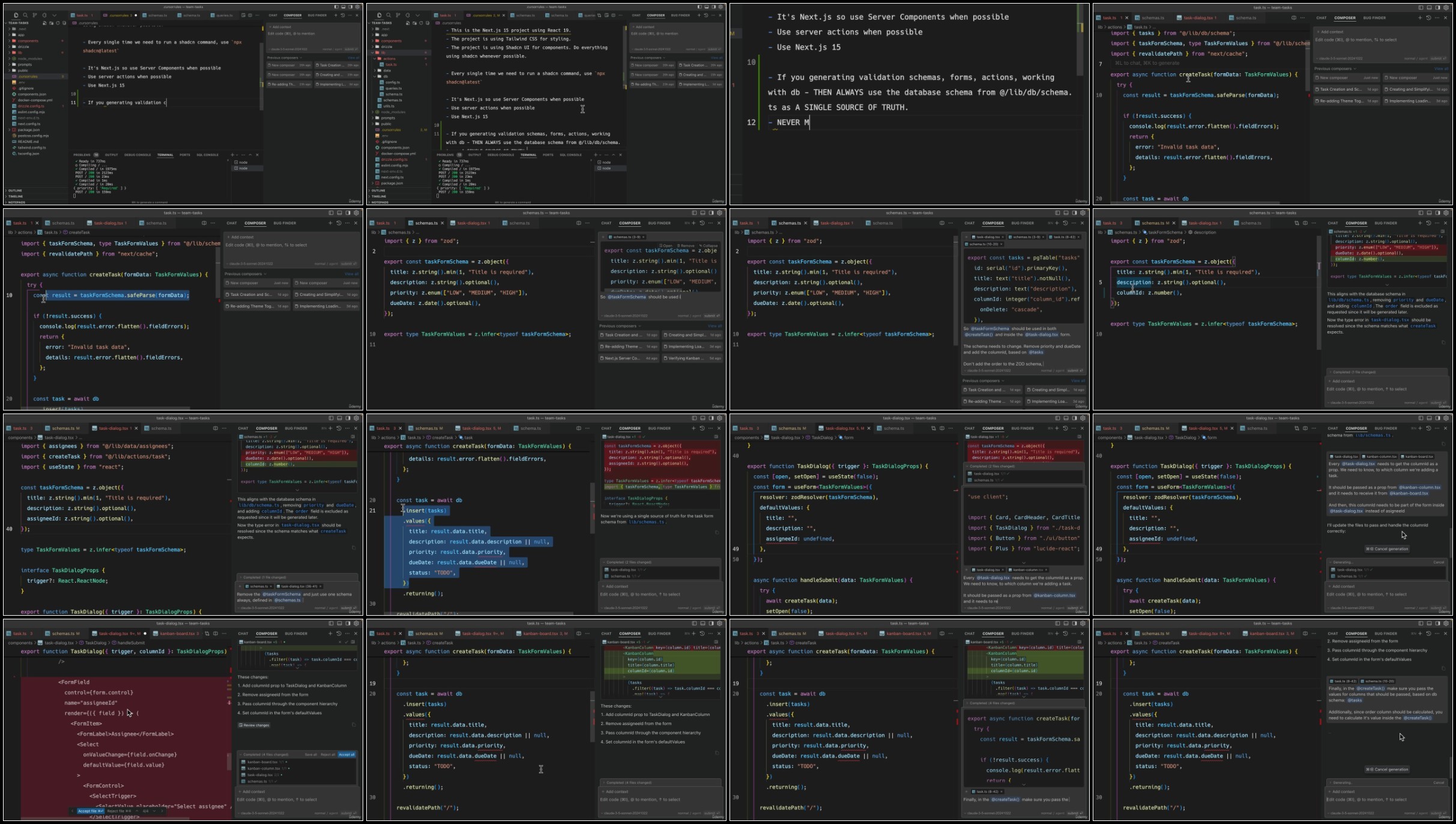Open README.md in the explorer tree

(x=28, y=142)
